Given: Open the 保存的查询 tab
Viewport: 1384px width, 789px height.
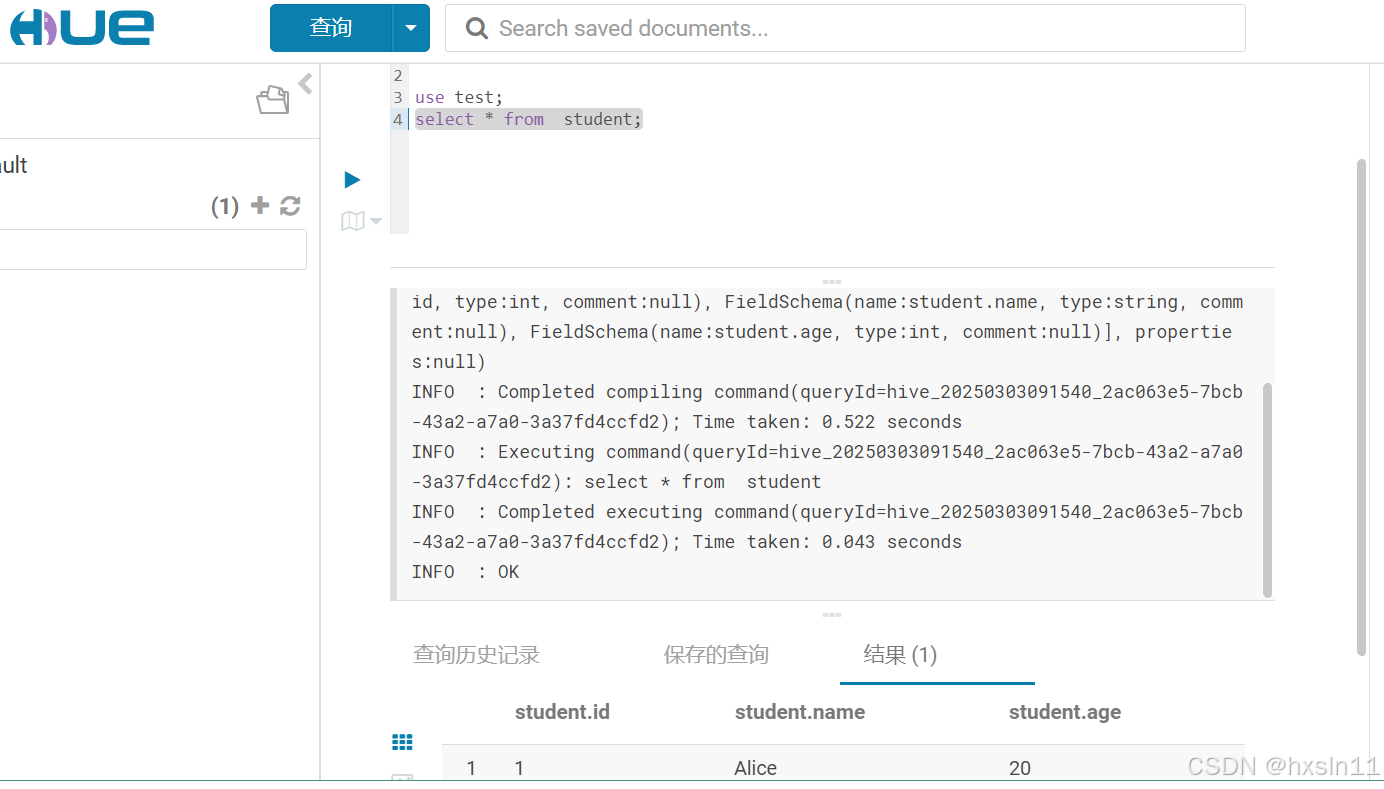Looking at the screenshot, I should tap(716, 655).
